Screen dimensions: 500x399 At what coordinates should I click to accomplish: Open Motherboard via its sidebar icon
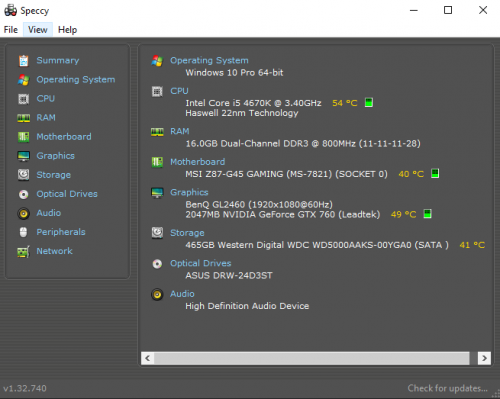pos(23,137)
